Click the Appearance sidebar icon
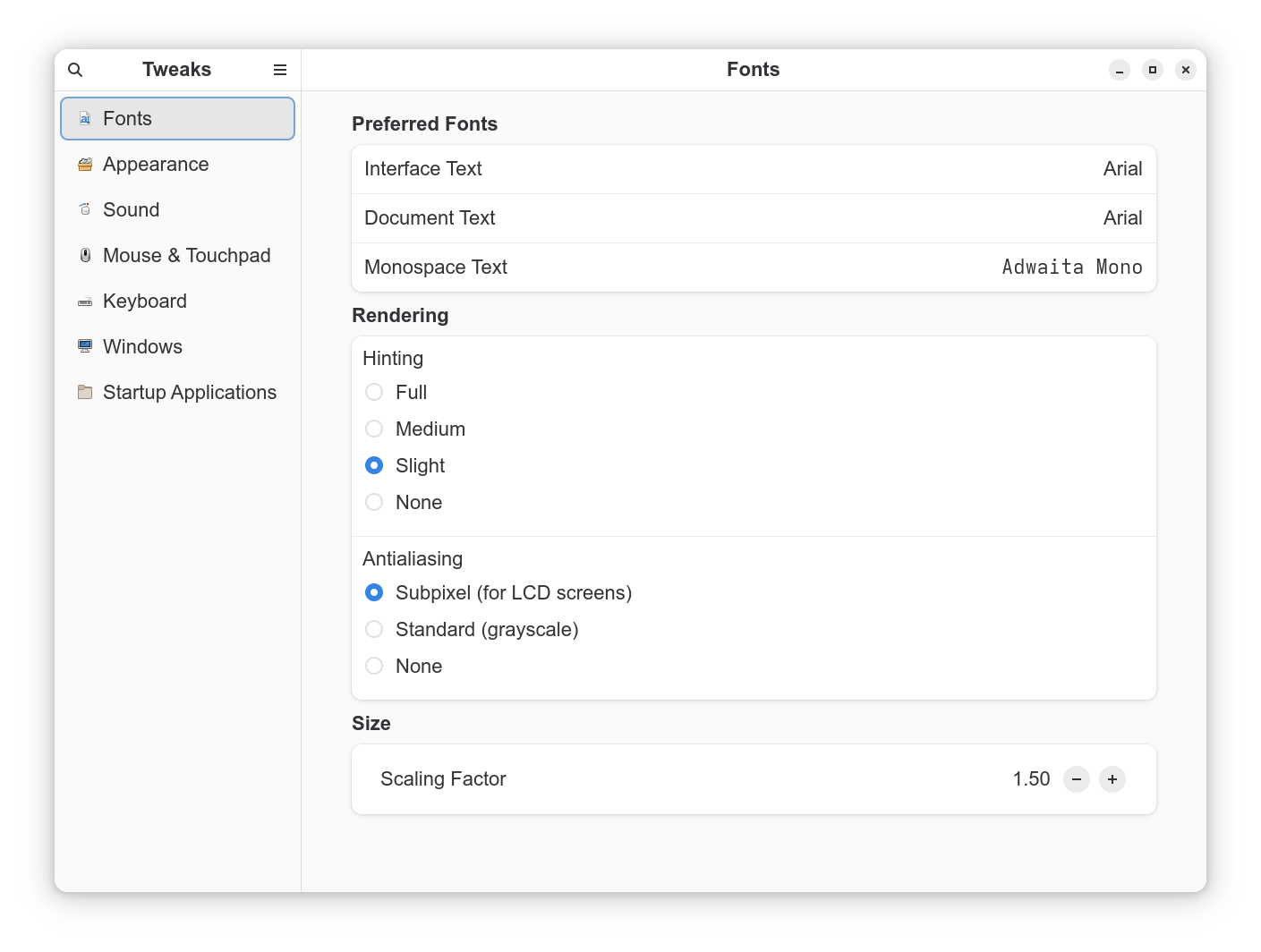Image resolution: width=1261 pixels, height=952 pixels. (x=85, y=165)
